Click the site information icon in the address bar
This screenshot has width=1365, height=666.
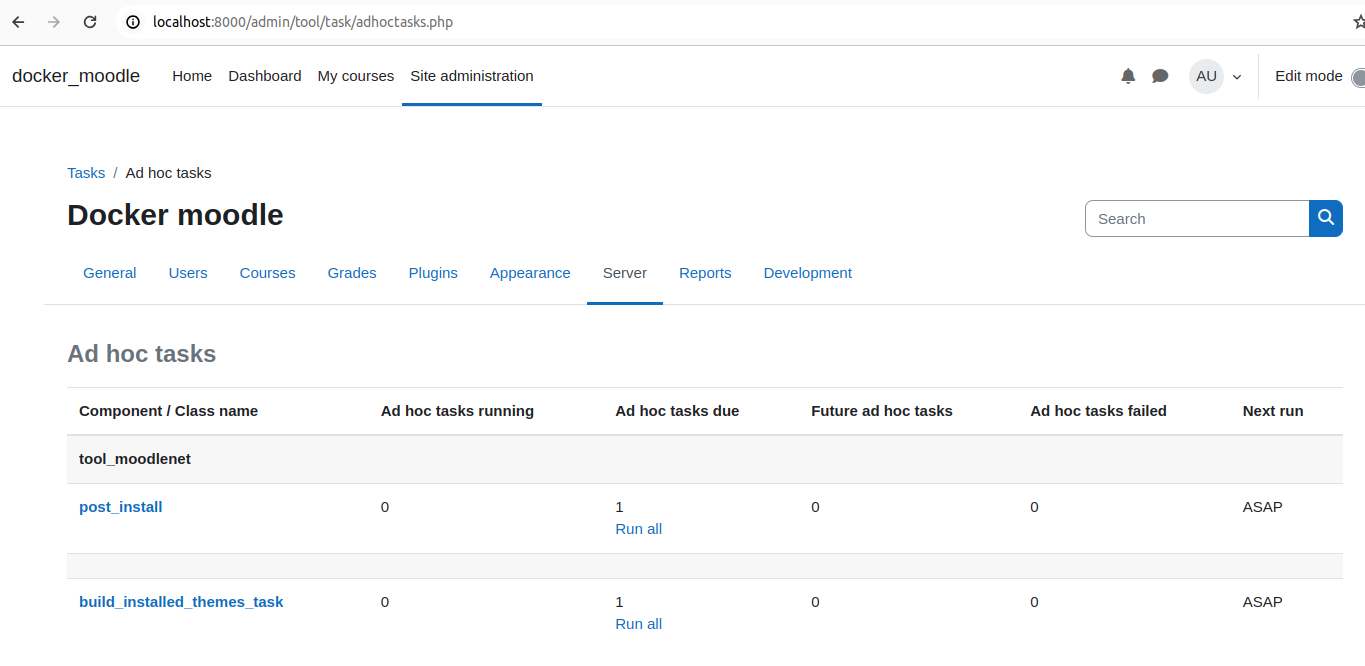tap(133, 22)
